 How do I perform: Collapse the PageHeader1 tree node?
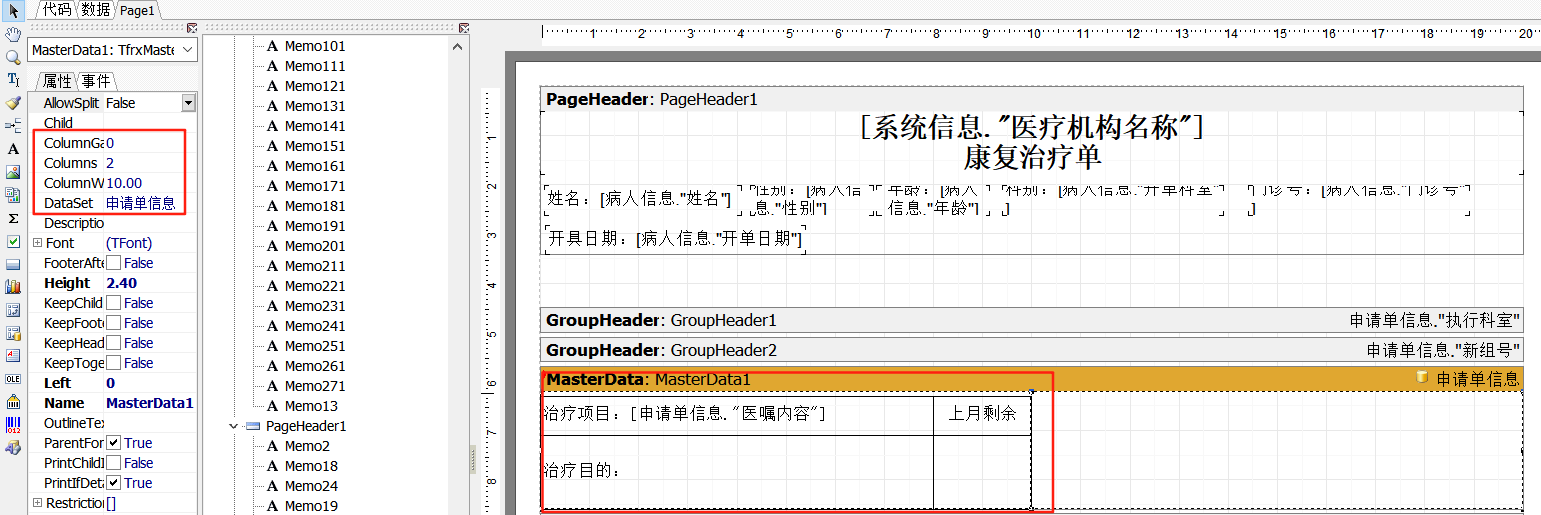point(234,426)
